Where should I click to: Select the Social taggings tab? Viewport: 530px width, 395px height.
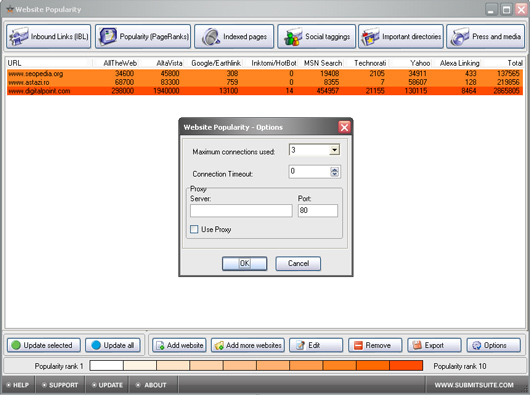point(316,36)
